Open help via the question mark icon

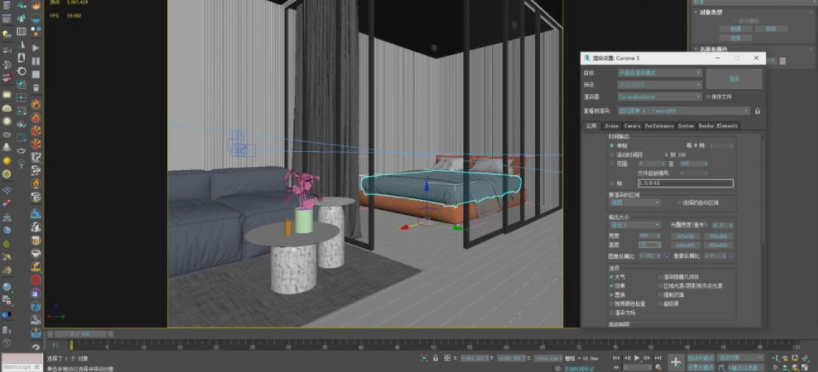(7, 343)
